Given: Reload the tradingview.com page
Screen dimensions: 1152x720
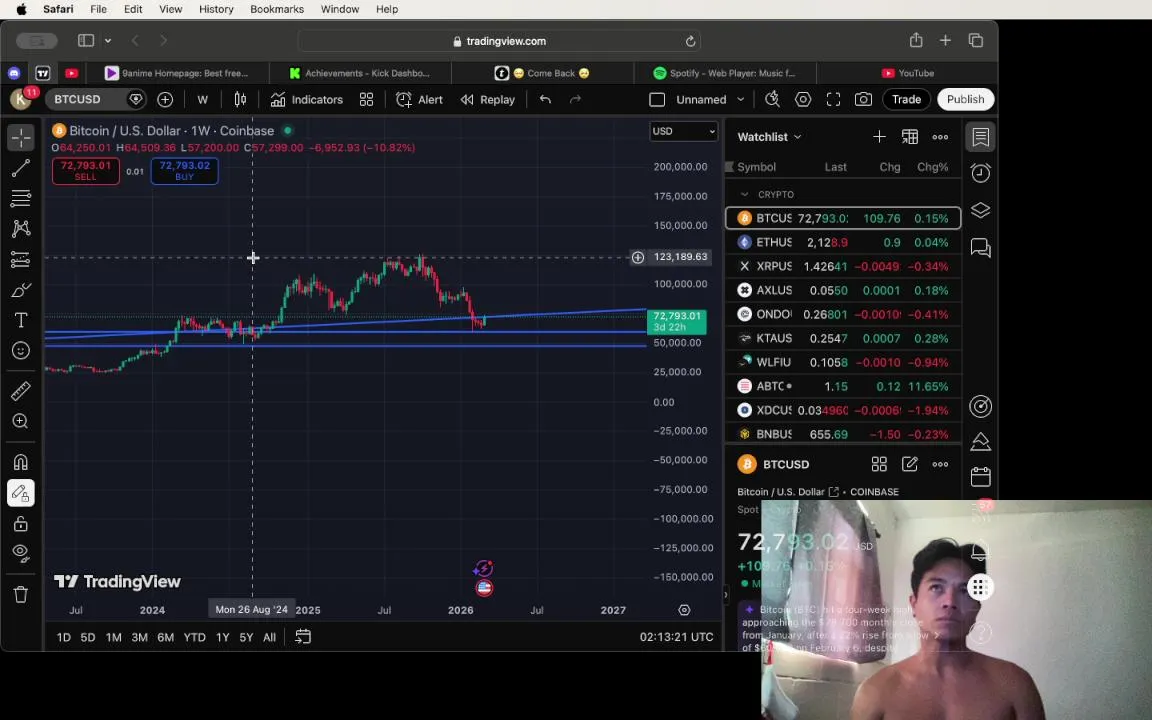Looking at the screenshot, I should pos(690,41).
